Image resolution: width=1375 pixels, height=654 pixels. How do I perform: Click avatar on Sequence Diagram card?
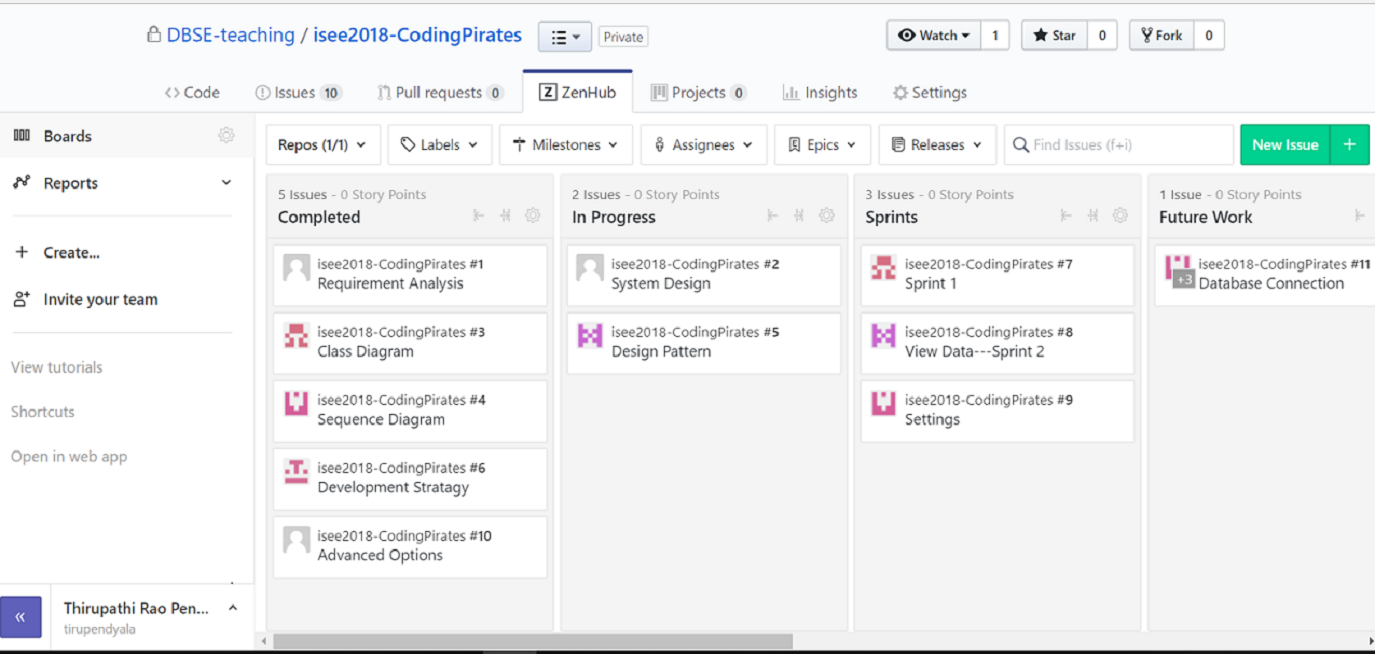coord(296,403)
